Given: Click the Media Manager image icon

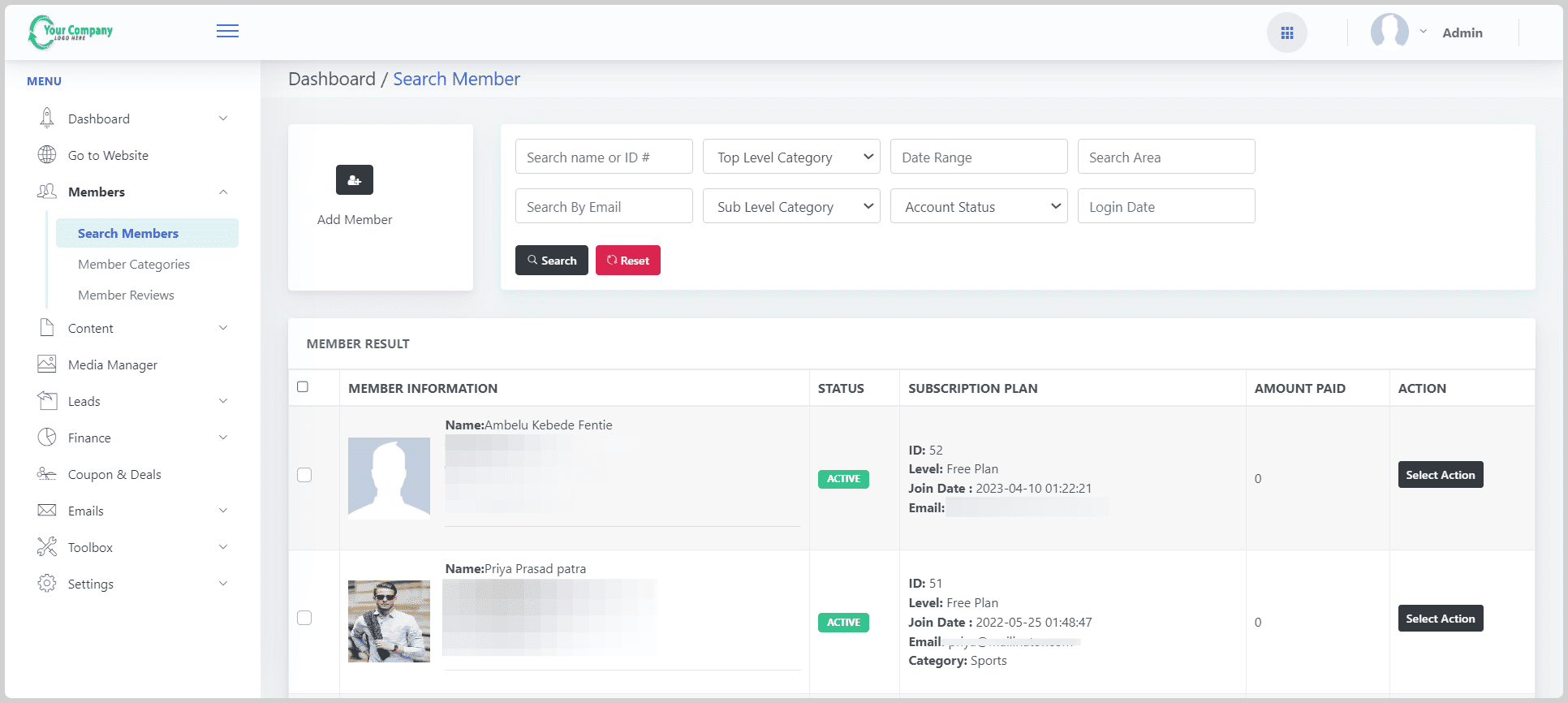Looking at the screenshot, I should click(47, 364).
